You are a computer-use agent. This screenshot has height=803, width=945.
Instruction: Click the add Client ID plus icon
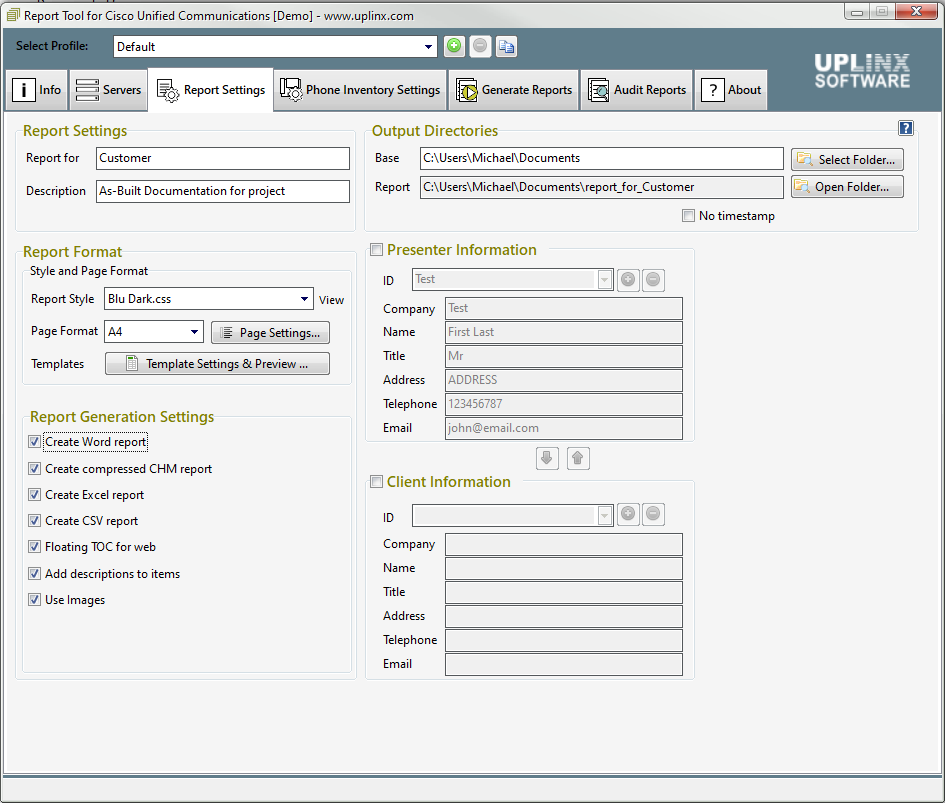[x=628, y=514]
